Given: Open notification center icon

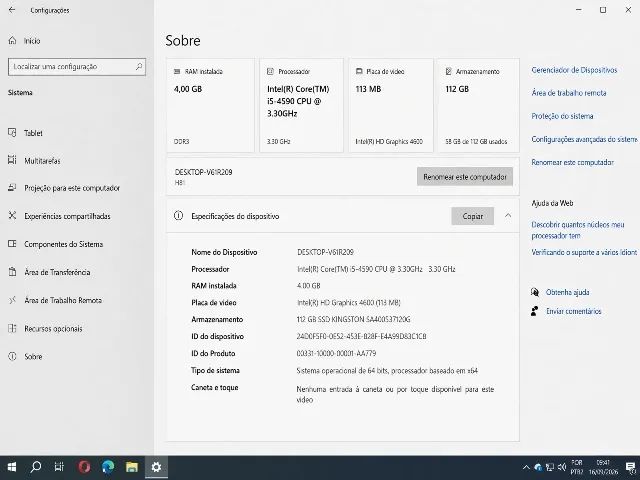Looking at the screenshot, I should (x=631, y=467).
